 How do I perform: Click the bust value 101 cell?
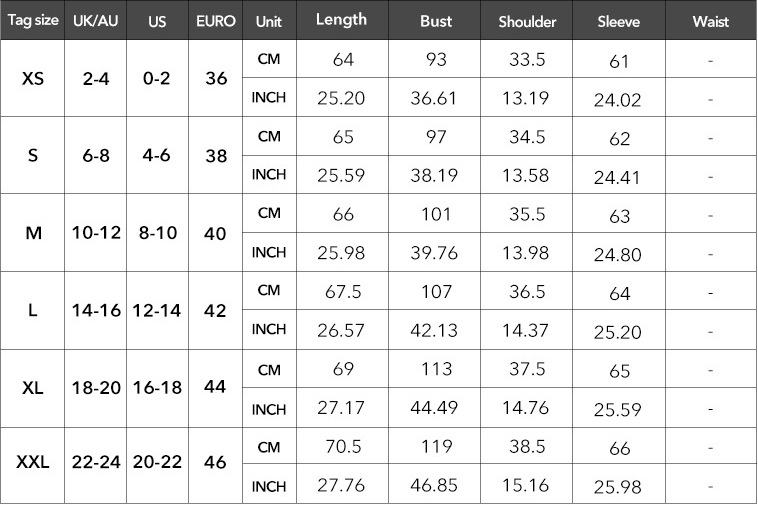click(436, 214)
